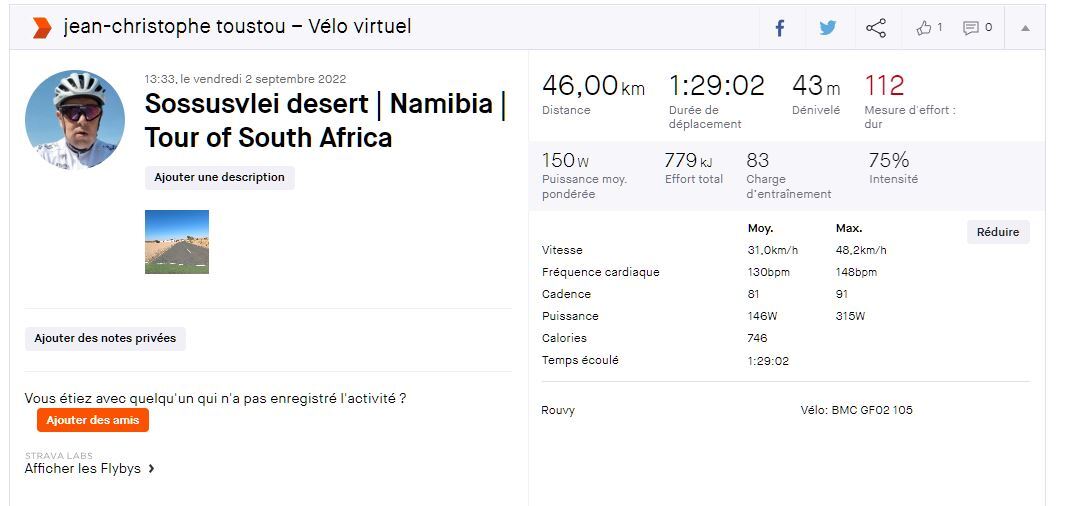This screenshot has width=1074, height=506.
Task: Open comments via speech bubble icon
Action: [x=970, y=28]
